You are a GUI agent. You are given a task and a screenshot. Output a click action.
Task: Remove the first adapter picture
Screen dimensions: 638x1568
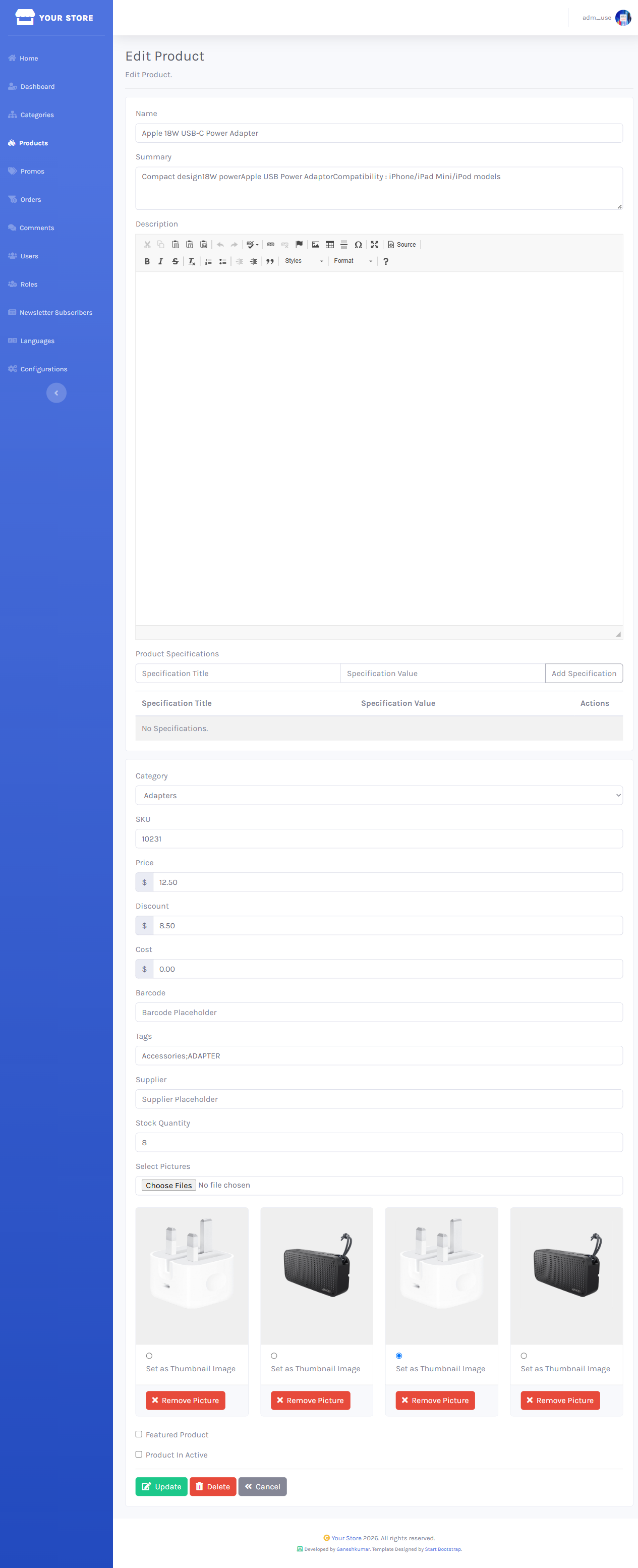pyautogui.click(x=186, y=1400)
